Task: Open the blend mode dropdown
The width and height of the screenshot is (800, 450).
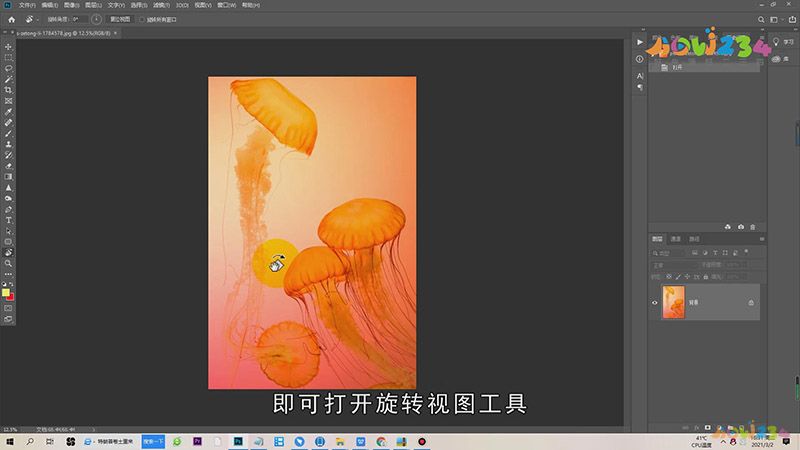Action: [x=674, y=265]
